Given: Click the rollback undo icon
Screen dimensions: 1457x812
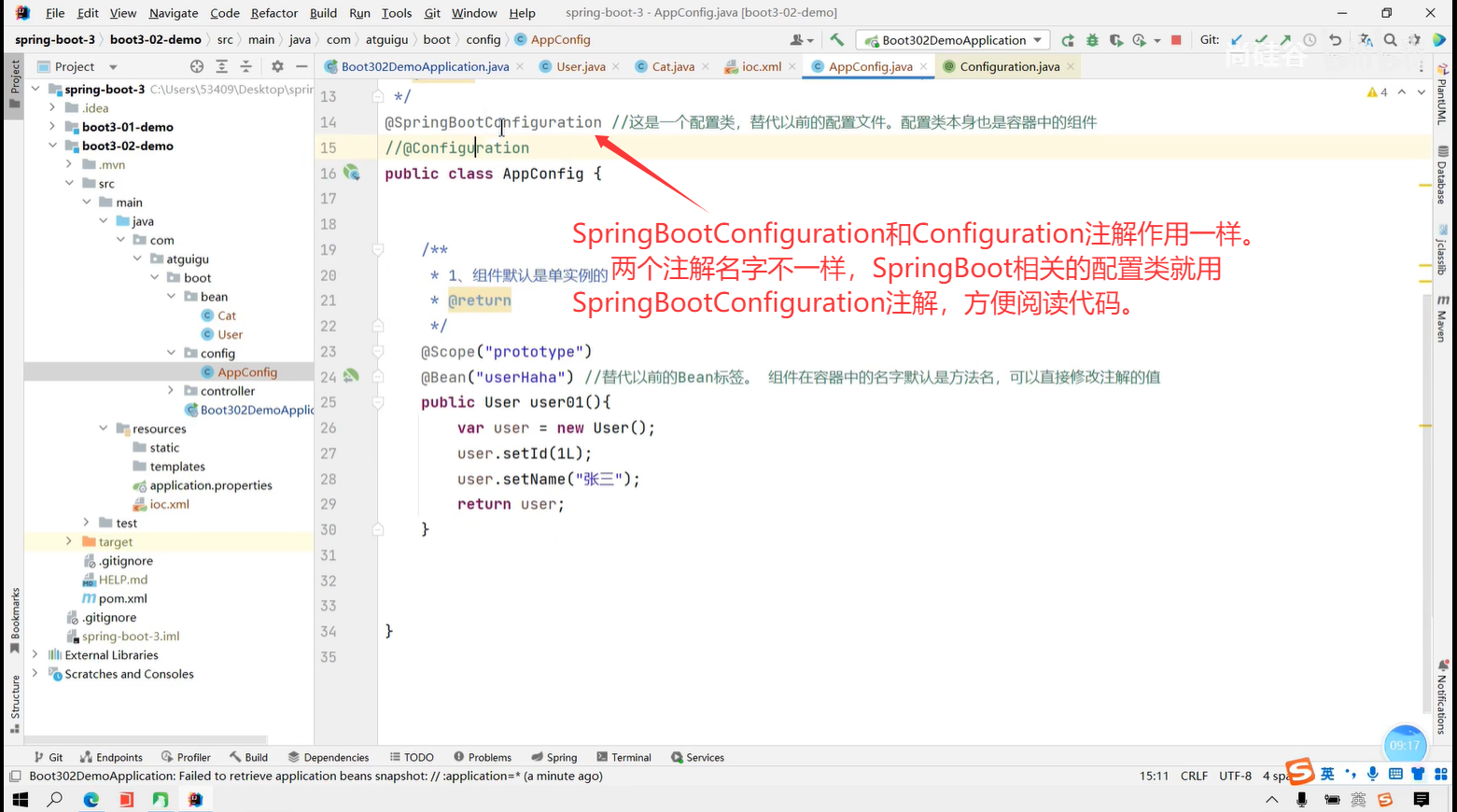Looking at the screenshot, I should (1335, 40).
